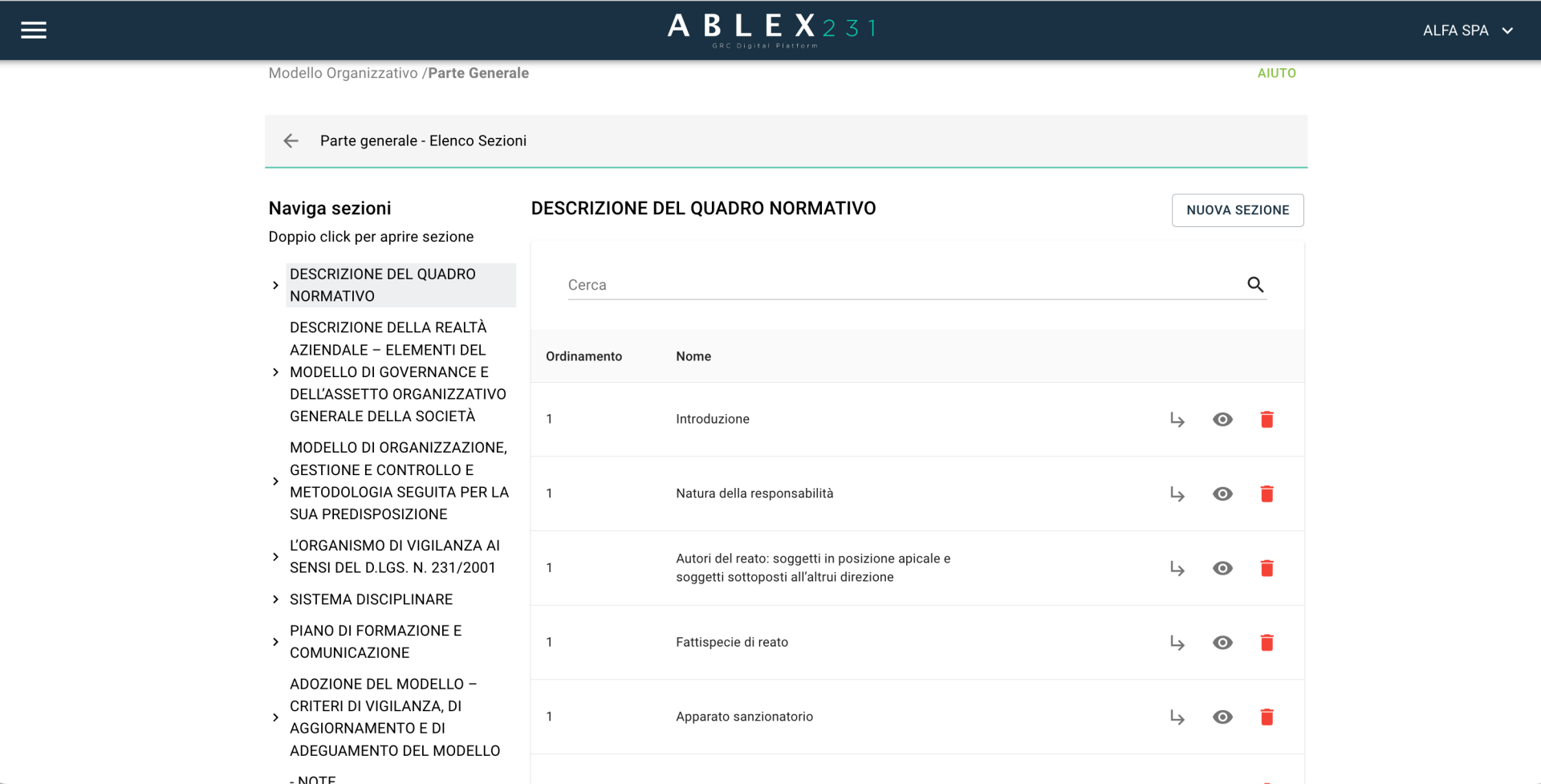Click the NUOVA SEZIONE button

(x=1237, y=210)
